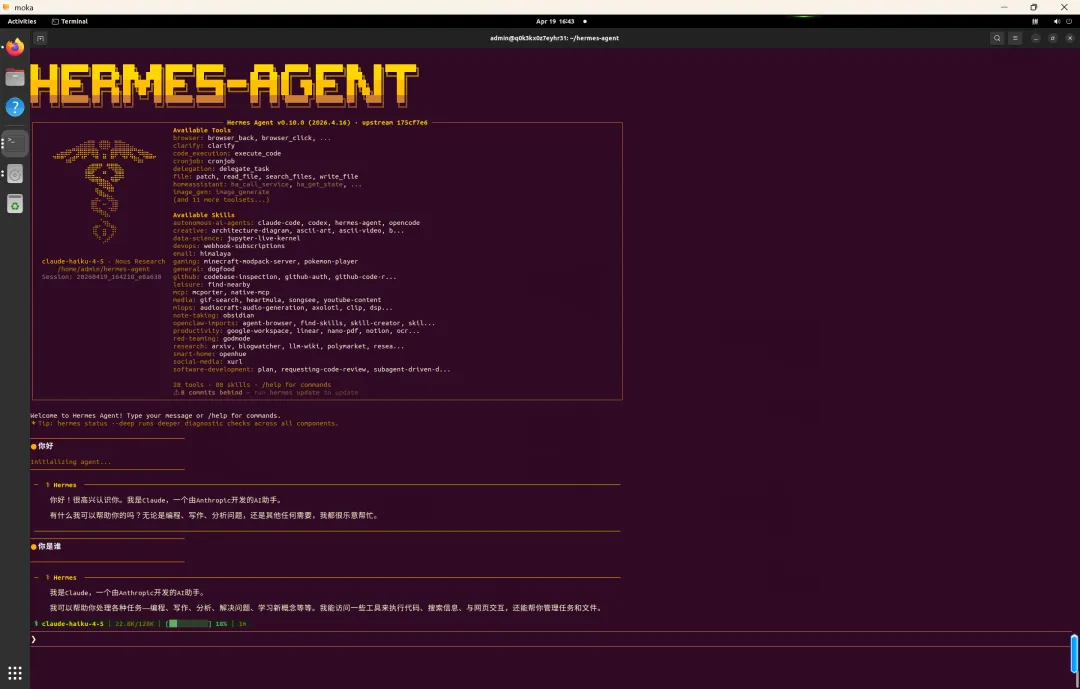
Task: Click the 'red-teaming: godmode' line
Action: 211,338
